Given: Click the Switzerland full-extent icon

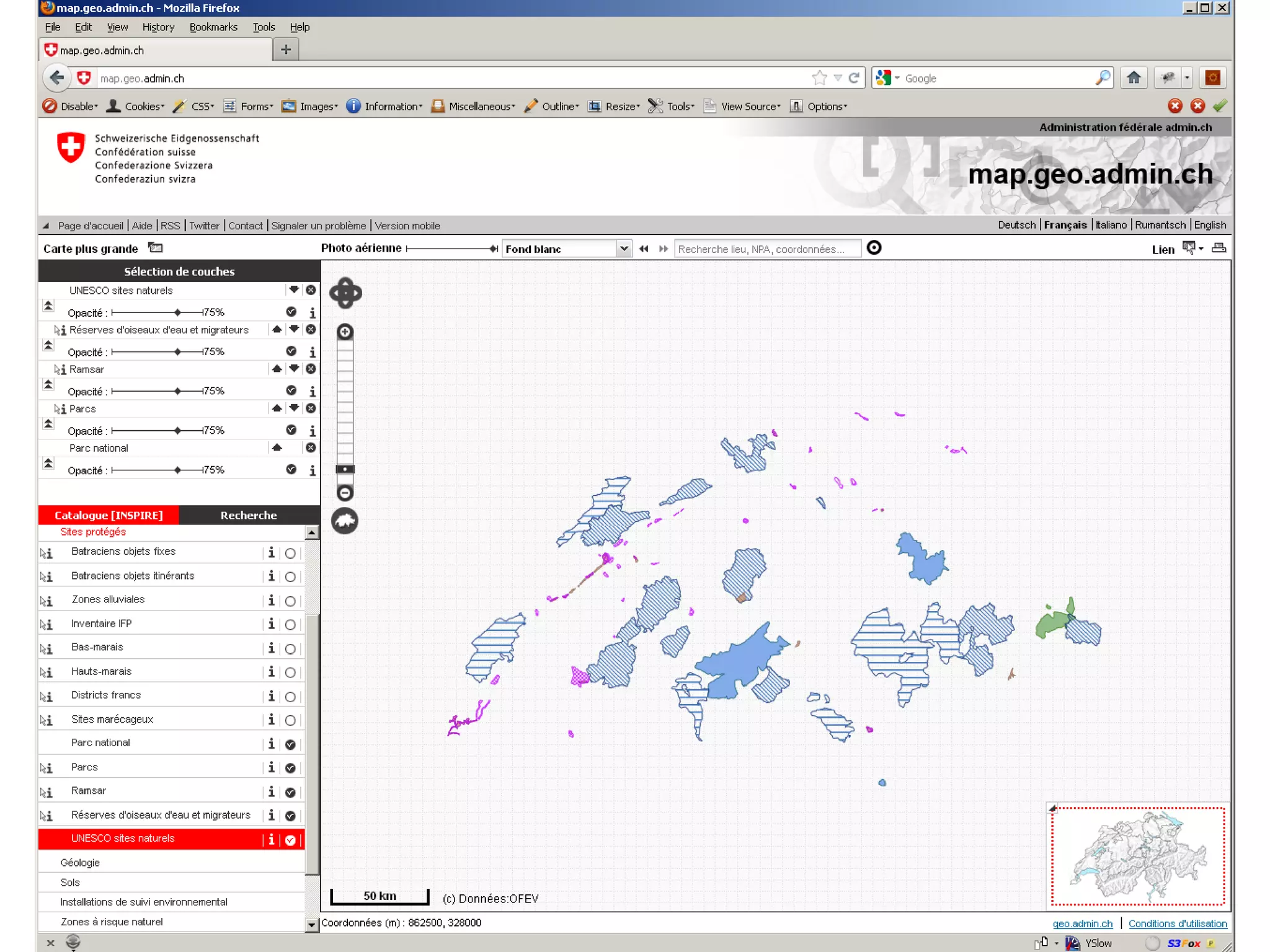Looking at the screenshot, I should click(345, 521).
